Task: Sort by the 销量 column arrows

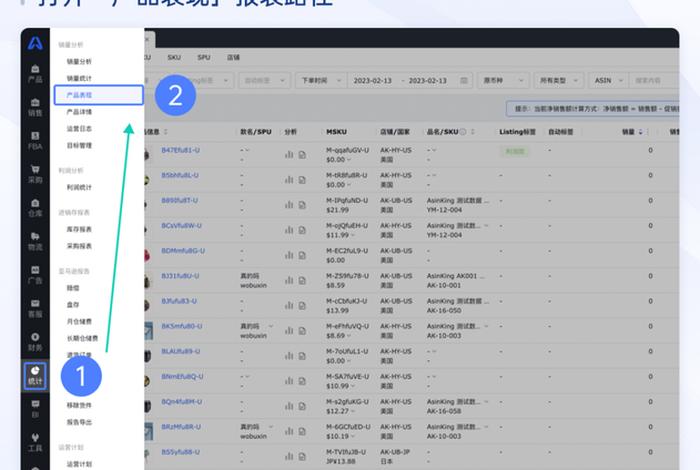Action: coord(641,132)
